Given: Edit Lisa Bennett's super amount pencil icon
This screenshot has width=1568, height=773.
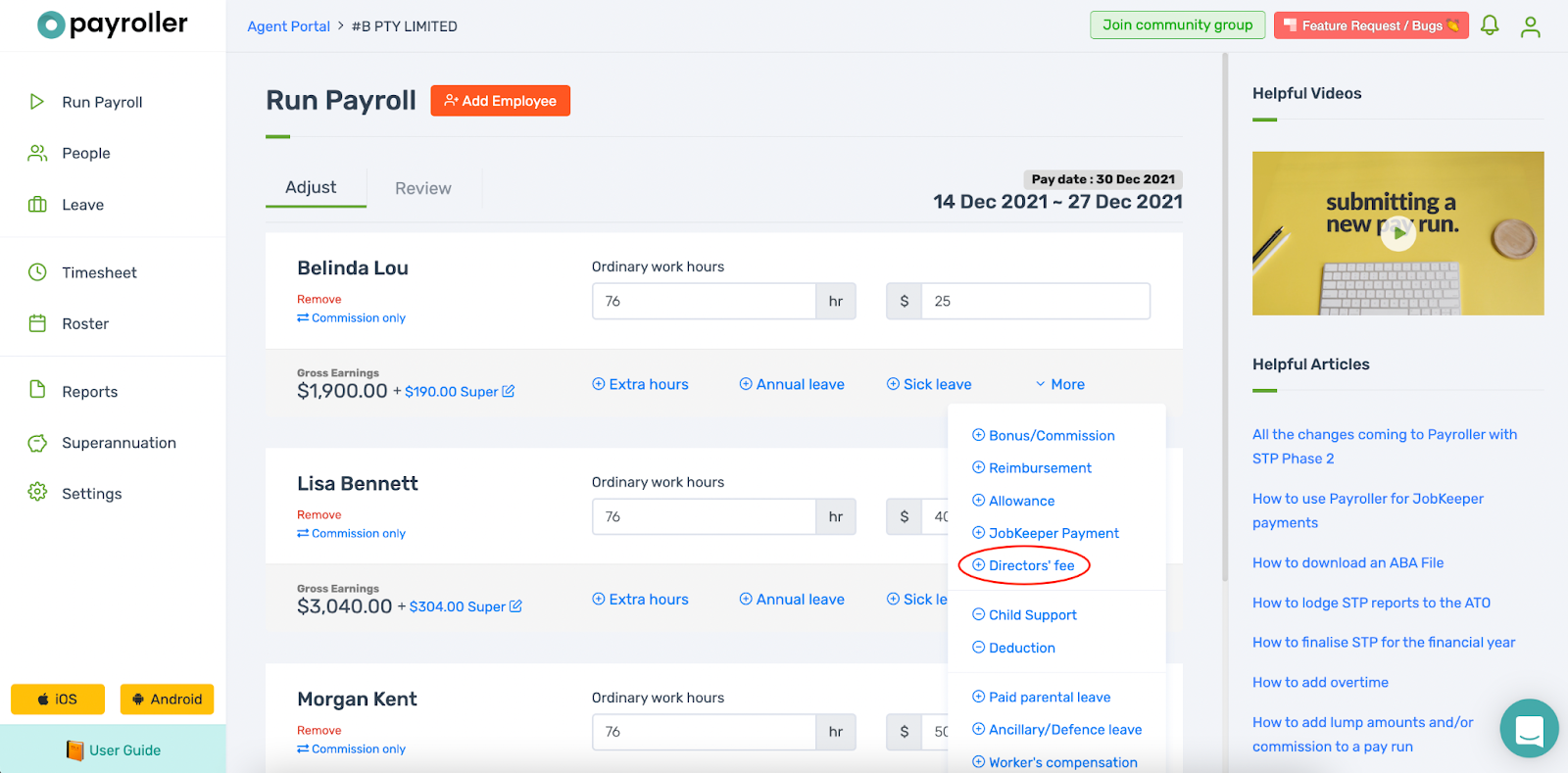Looking at the screenshot, I should coord(515,606).
